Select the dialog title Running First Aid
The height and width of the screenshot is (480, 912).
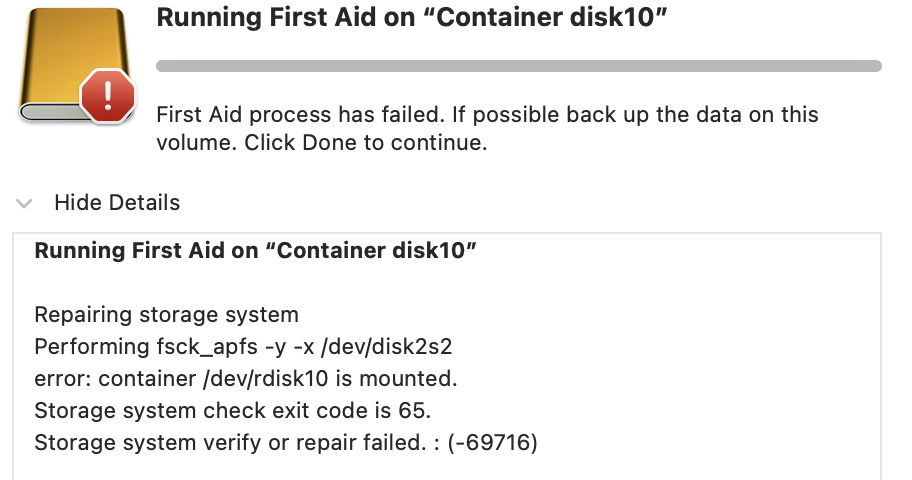tap(411, 17)
